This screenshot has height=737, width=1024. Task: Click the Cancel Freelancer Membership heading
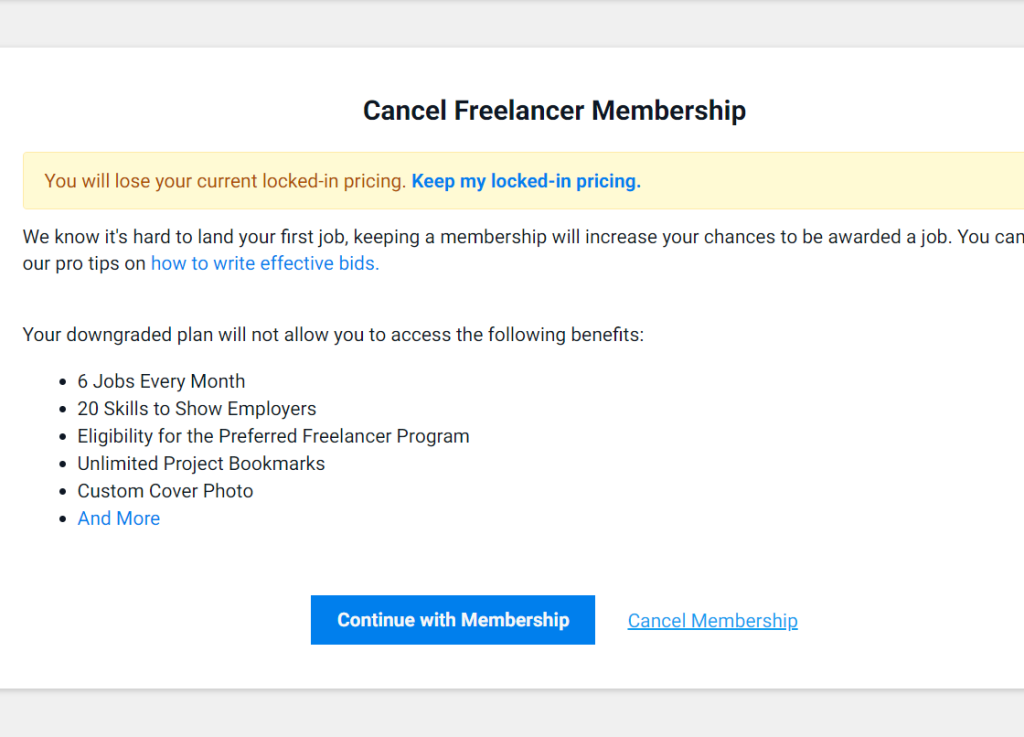point(554,110)
